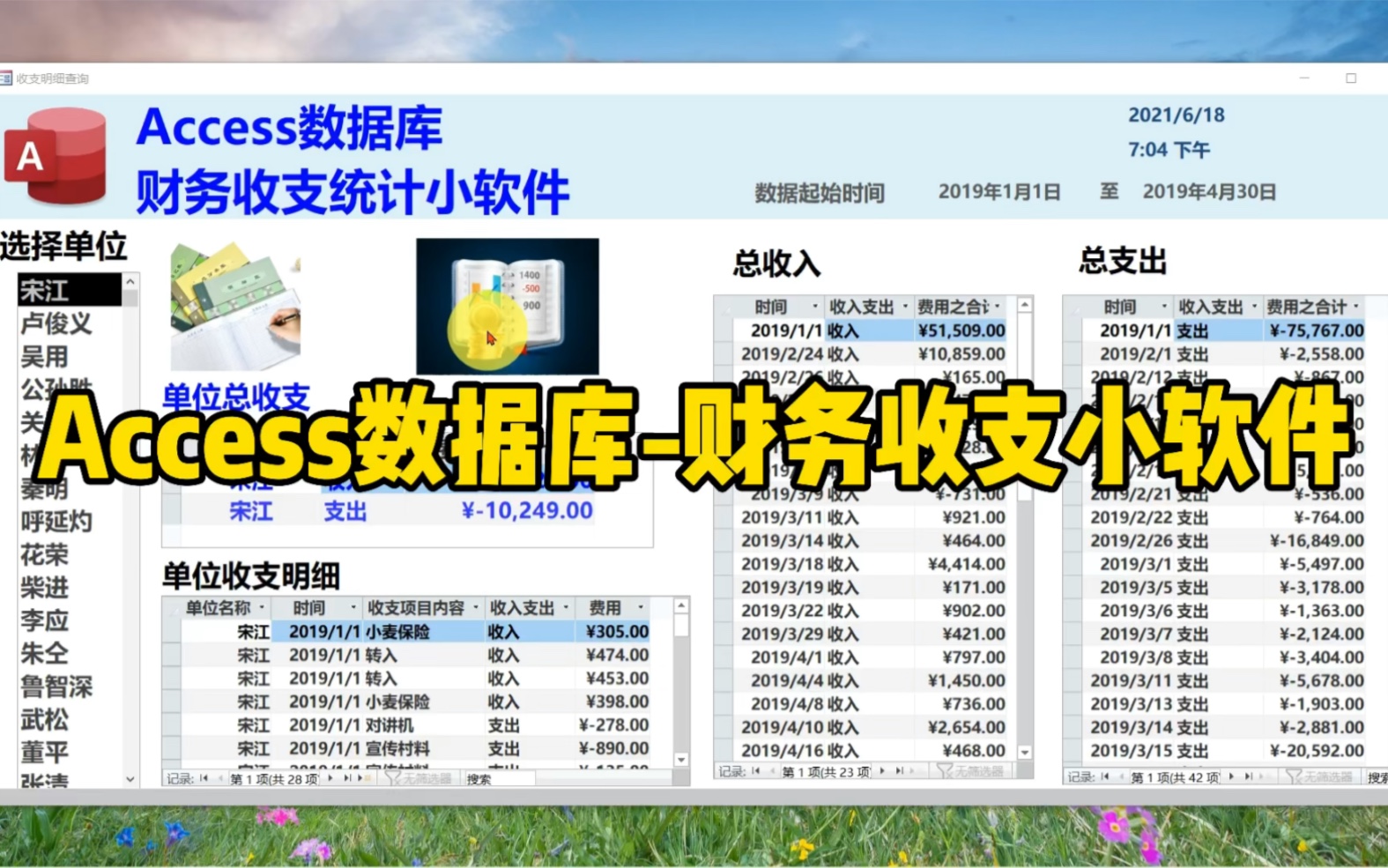
Task: Select 董平 in the unit list
Action: 70,752
